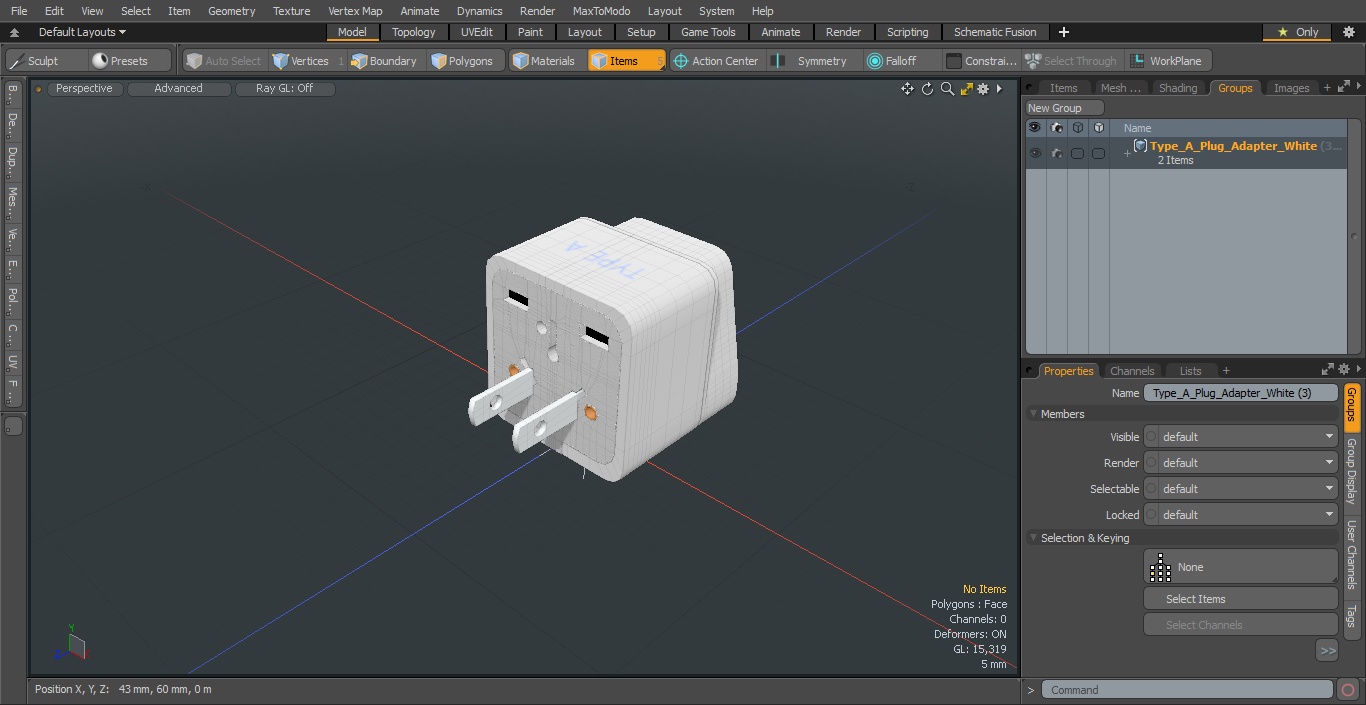This screenshot has height=705, width=1366.
Task: Switch to the Channels tab
Action: (1132, 371)
